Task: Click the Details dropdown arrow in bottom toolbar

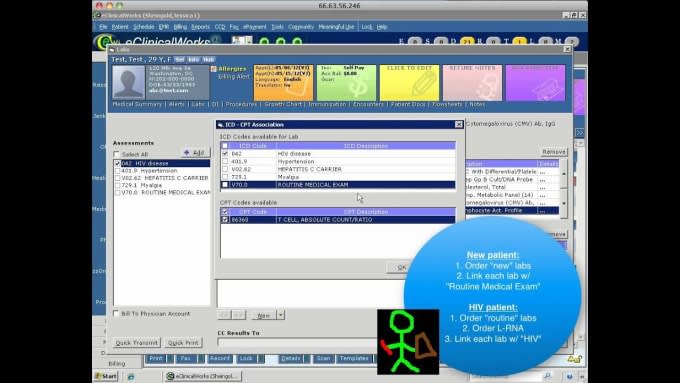Action: 307,359
